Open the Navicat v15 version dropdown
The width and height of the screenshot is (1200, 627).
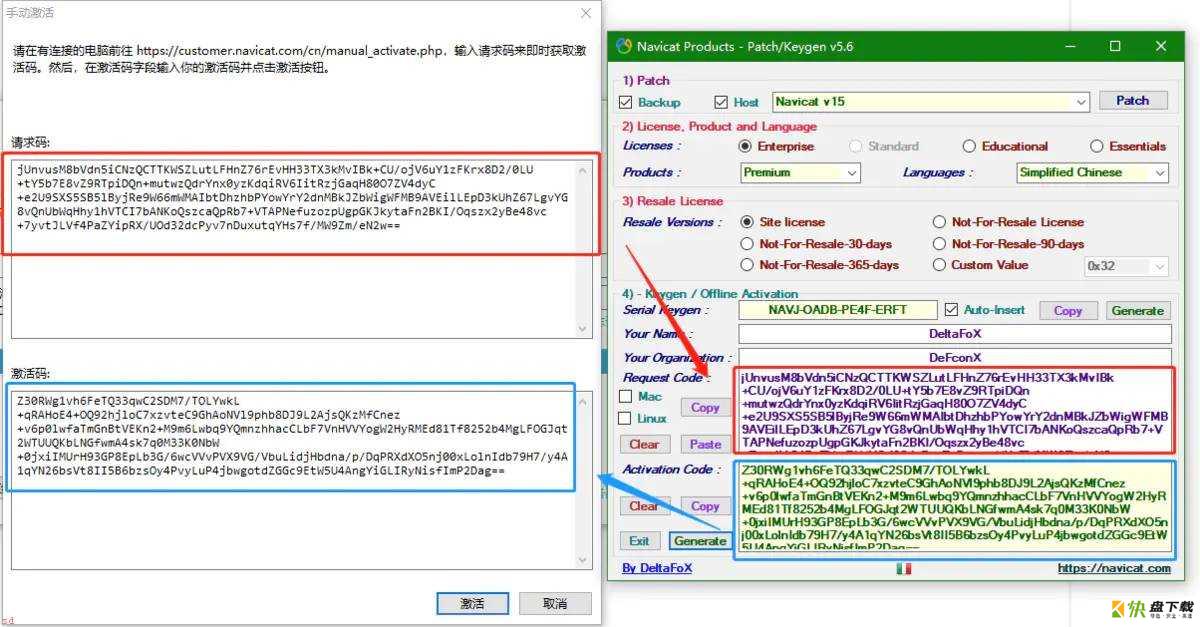[931, 101]
